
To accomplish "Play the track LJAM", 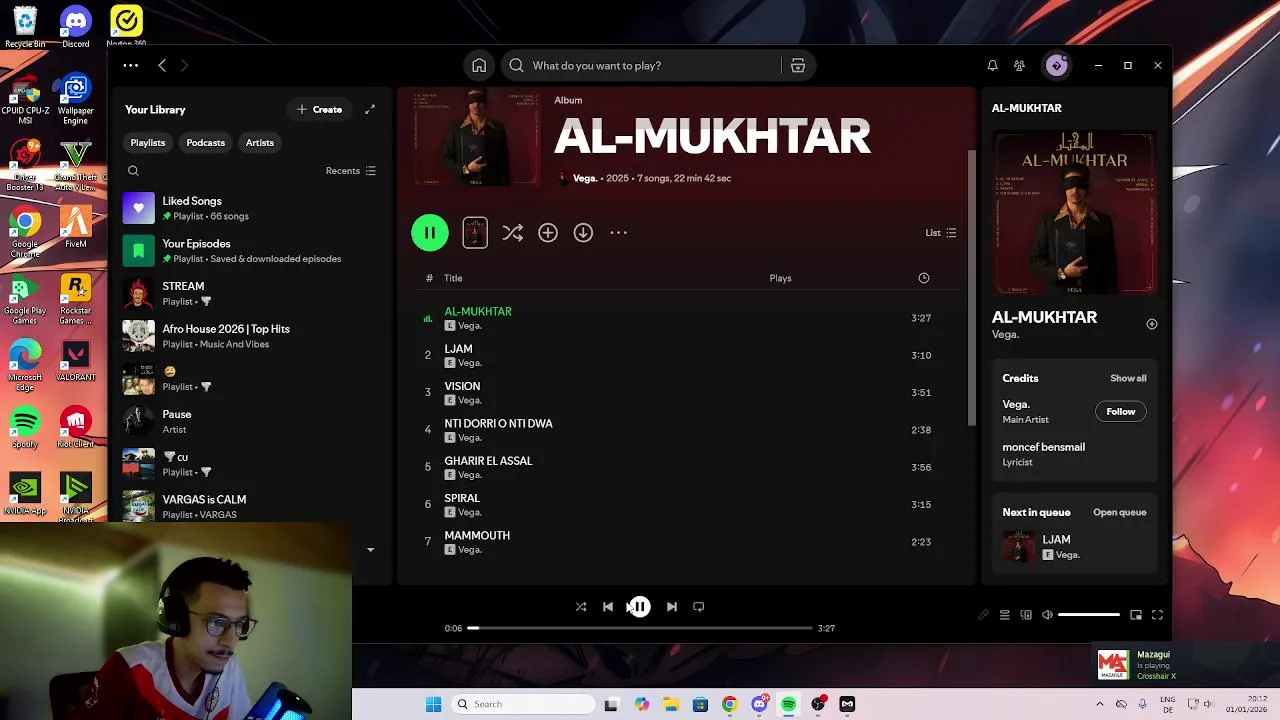I will tap(685, 355).
